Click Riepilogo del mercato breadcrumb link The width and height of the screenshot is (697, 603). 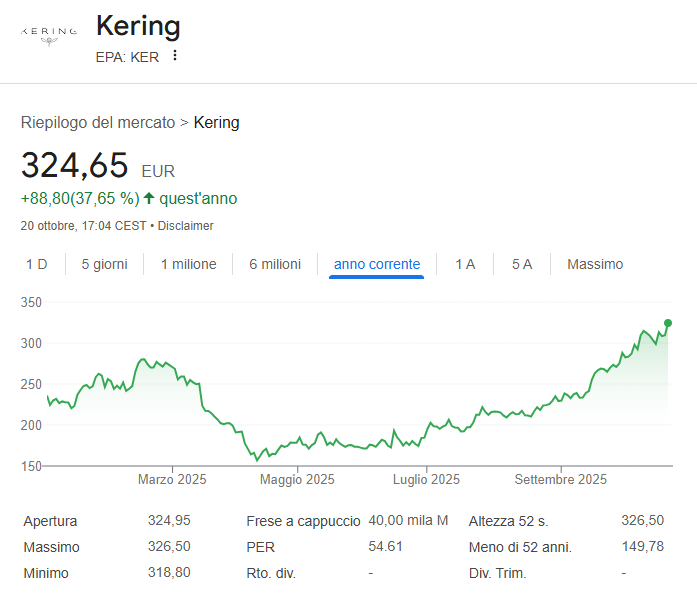tap(97, 123)
